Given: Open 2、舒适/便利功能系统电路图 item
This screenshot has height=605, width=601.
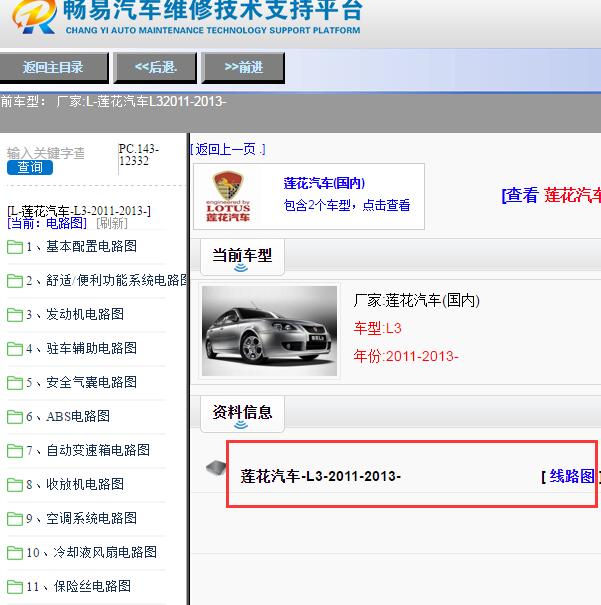Looking at the screenshot, I should pyautogui.click(x=107, y=280).
